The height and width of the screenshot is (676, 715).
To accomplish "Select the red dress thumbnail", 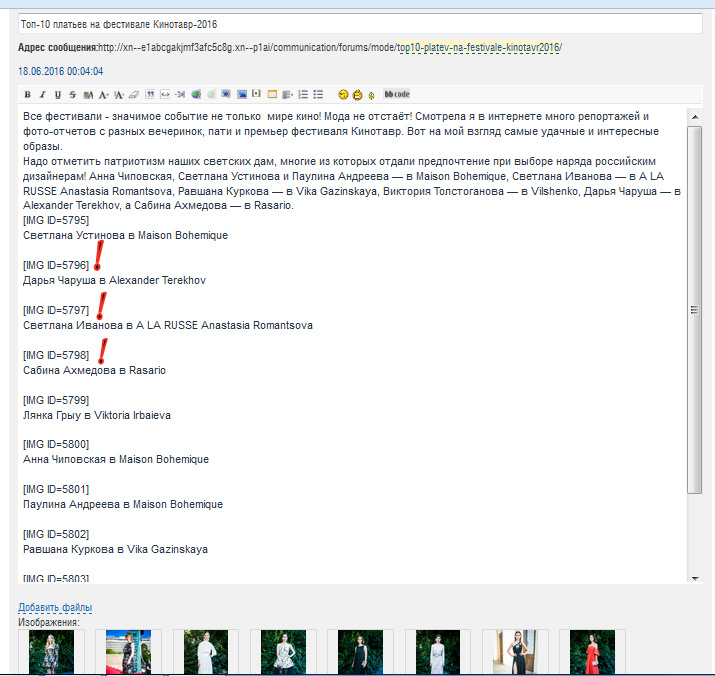I will tap(592, 652).
